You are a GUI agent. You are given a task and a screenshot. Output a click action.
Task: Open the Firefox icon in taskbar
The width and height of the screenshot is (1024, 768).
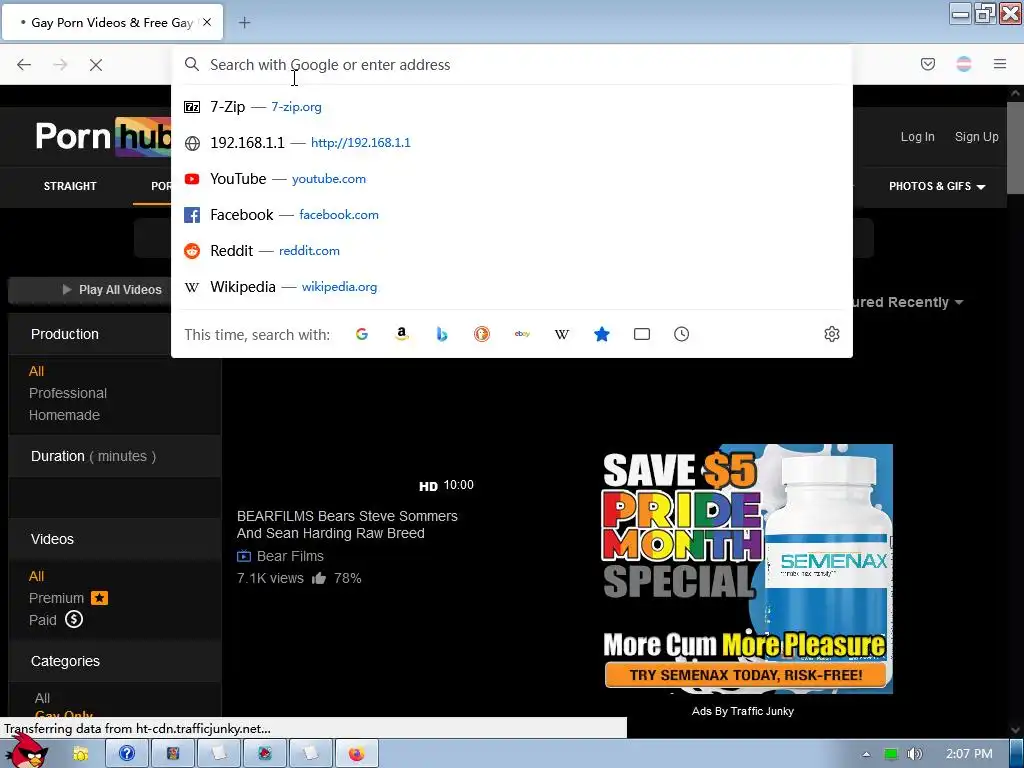[357, 754]
